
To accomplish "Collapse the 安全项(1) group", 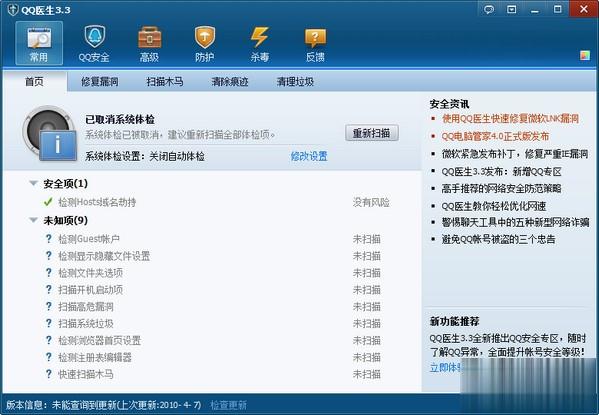I will (34, 183).
